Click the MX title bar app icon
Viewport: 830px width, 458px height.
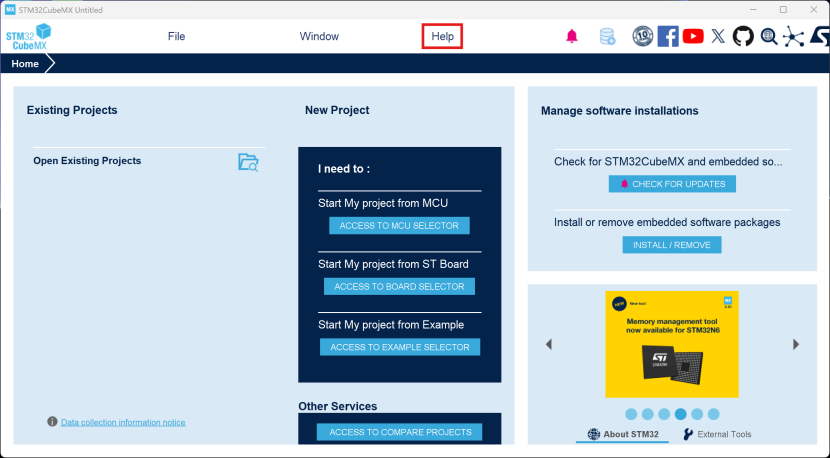(10, 10)
